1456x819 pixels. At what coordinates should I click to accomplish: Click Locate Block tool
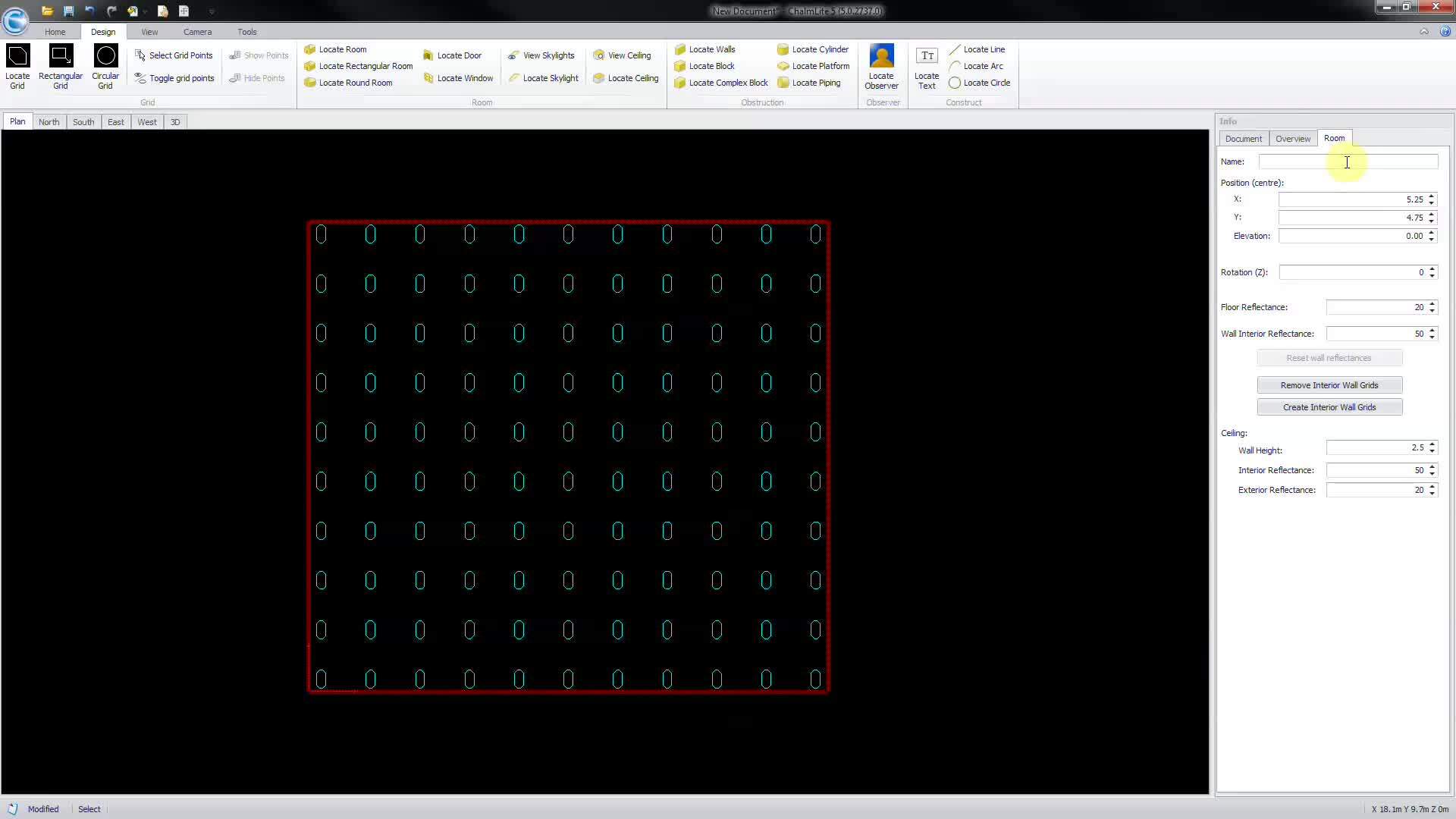704,66
